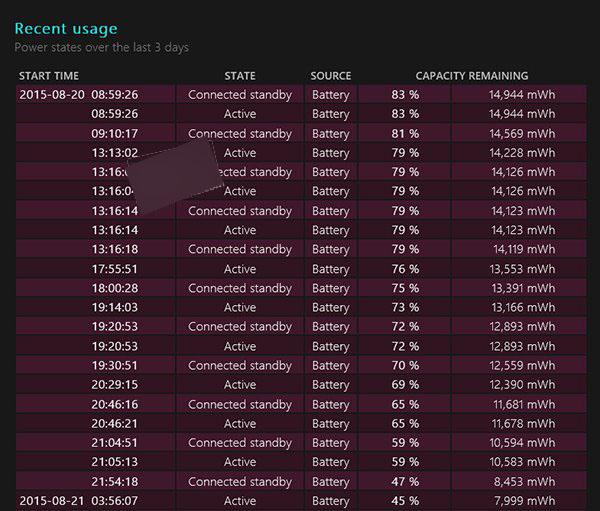The image size is (600, 511).
Task: Click the 47 % capacity percentage cell
Action: (405, 481)
